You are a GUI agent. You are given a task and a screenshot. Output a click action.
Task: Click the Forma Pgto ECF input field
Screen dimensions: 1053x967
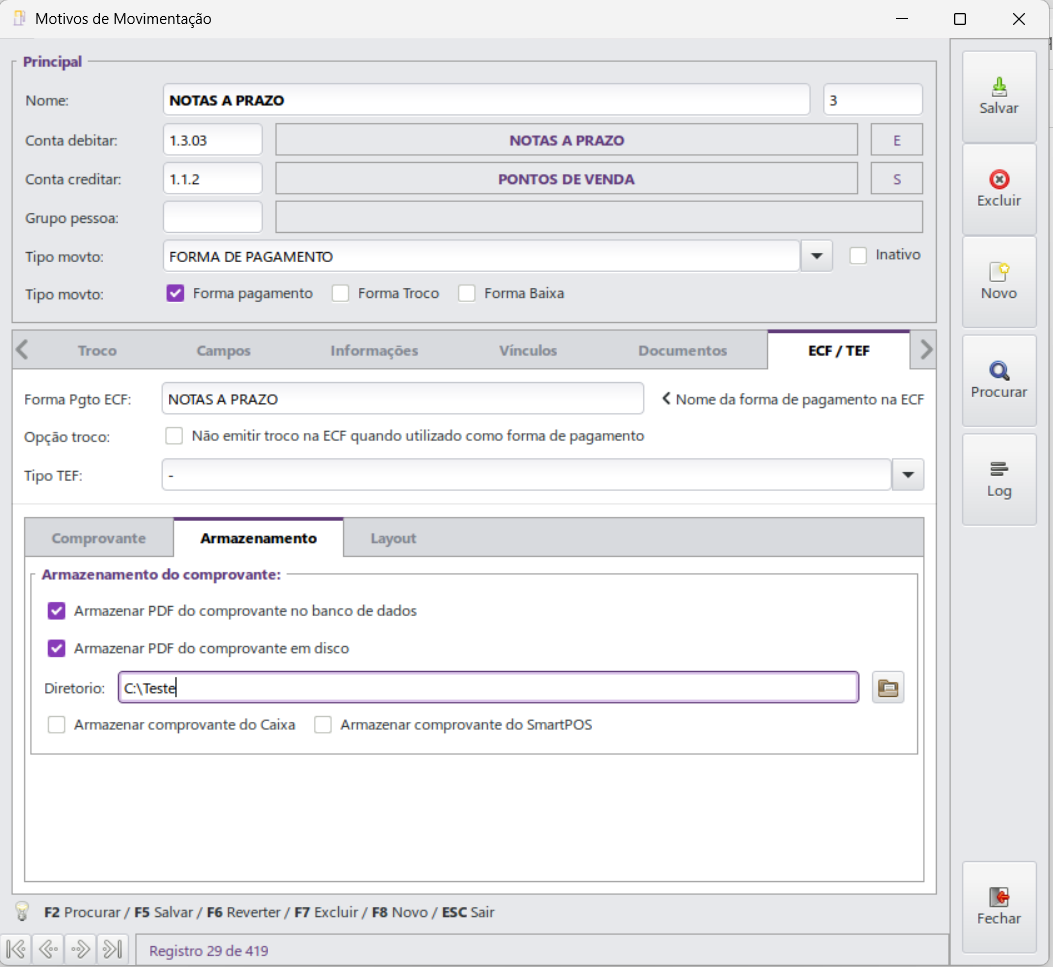402,399
